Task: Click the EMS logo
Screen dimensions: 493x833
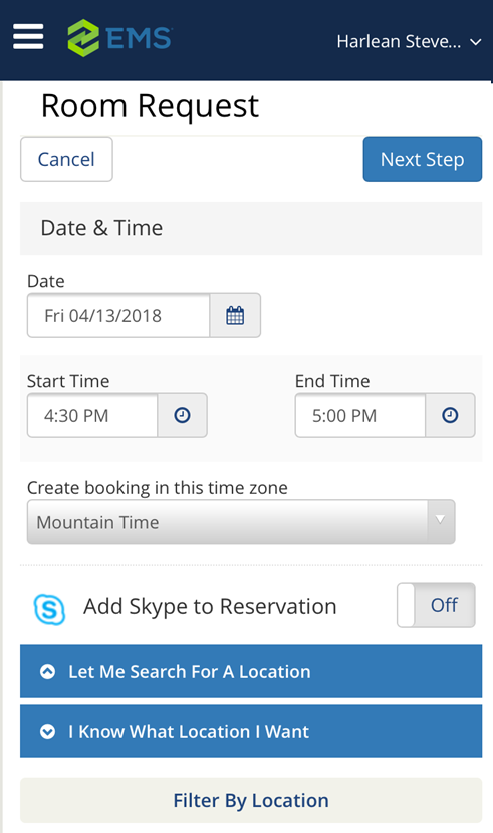Action: point(120,38)
